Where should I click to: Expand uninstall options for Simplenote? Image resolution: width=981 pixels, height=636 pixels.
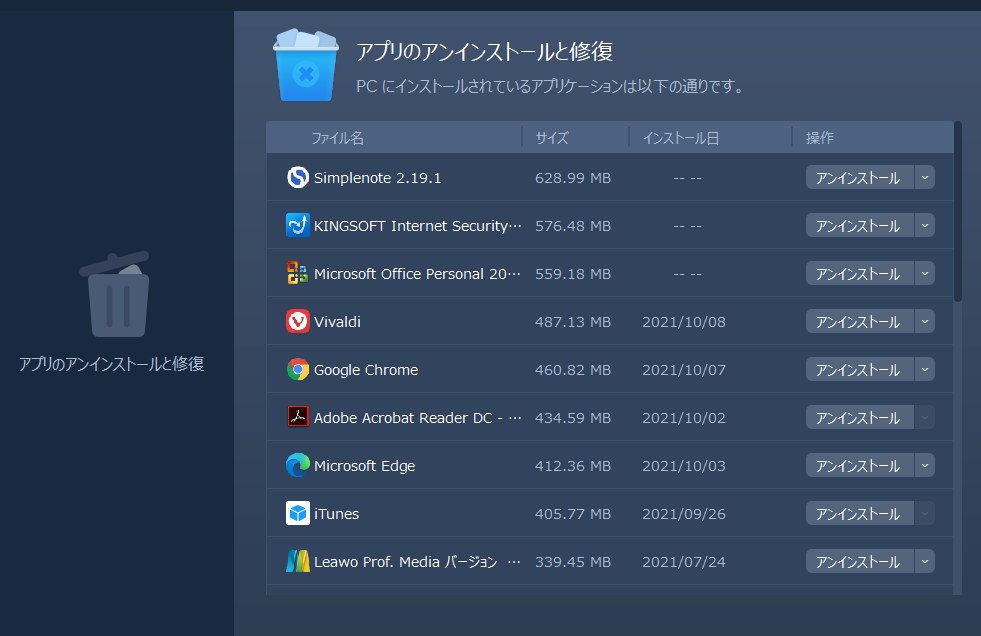pyautogui.click(x=925, y=178)
